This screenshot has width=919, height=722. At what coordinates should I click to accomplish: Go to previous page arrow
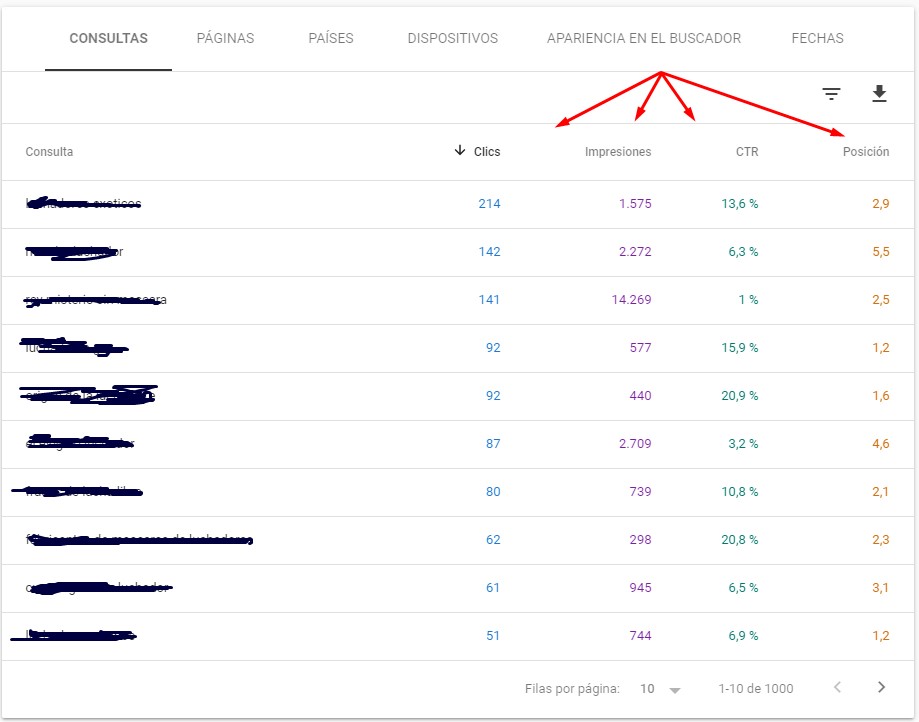point(837,687)
